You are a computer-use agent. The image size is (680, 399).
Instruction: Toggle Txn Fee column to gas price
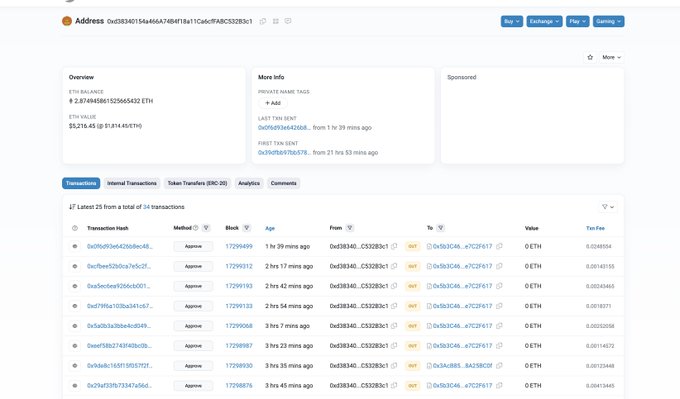point(595,229)
